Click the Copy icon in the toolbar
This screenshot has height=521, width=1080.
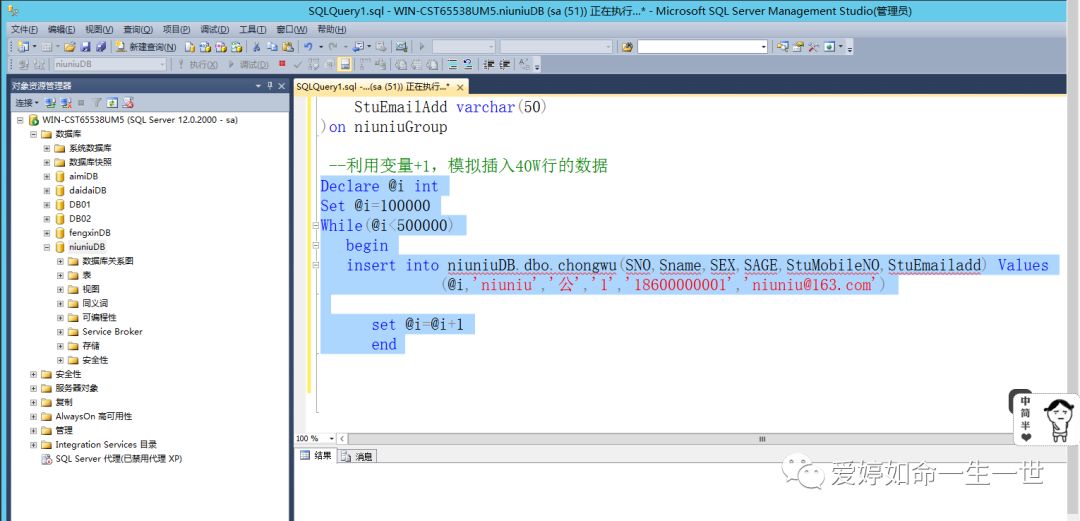(272, 47)
